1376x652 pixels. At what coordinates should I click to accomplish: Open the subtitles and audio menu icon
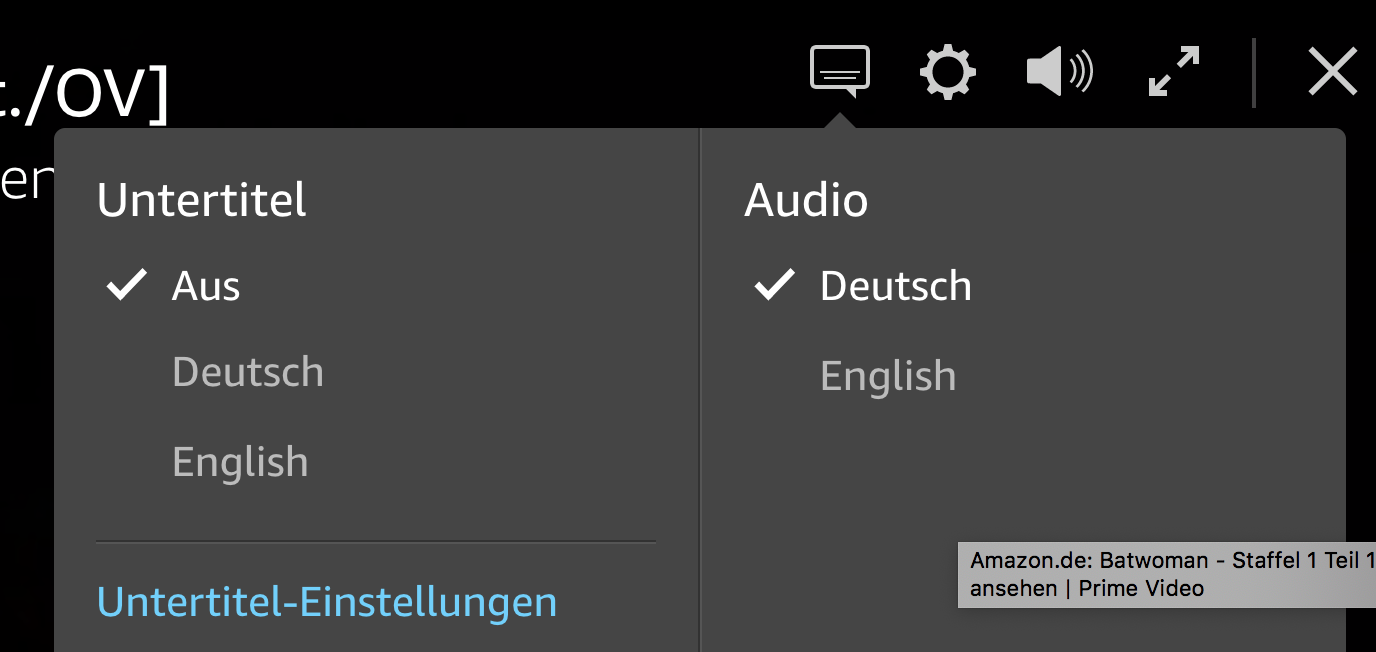(x=840, y=72)
